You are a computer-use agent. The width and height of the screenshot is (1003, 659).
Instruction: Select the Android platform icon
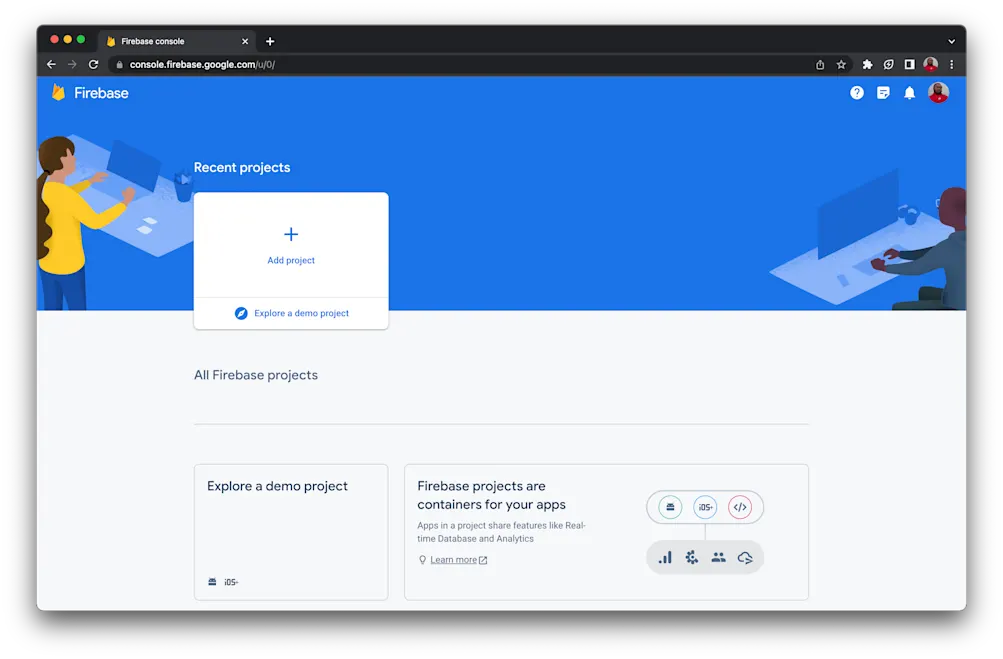(x=669, y=507)
